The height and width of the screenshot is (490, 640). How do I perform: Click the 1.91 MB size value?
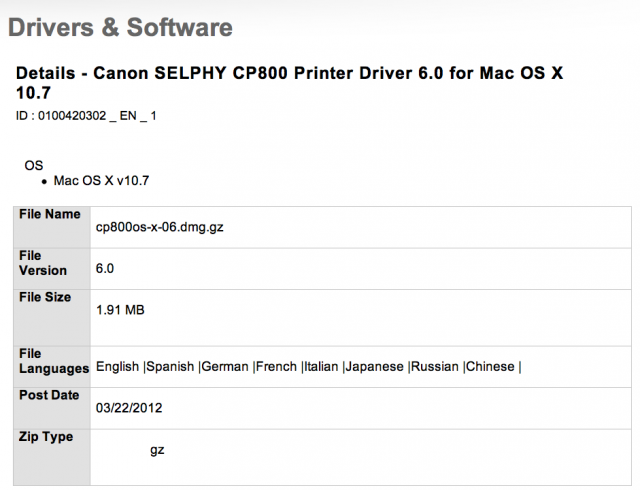tap(120, 311)
